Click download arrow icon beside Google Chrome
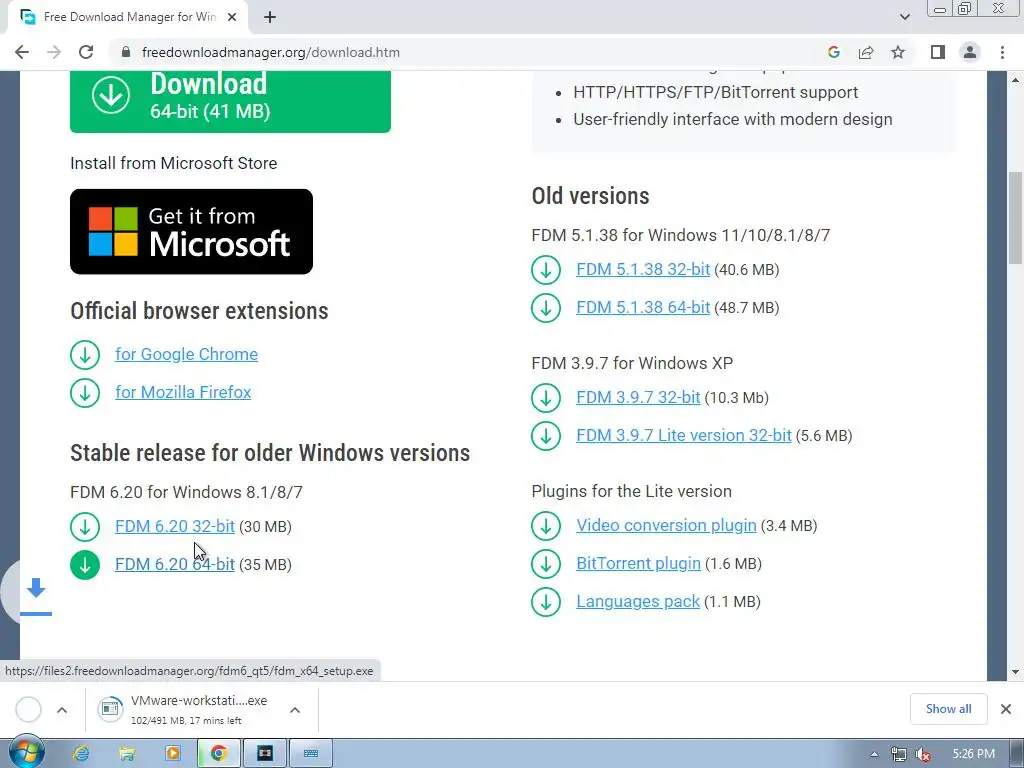This screenshot has height=768, width=1024. pyautogui.click(x=85, y=355)
